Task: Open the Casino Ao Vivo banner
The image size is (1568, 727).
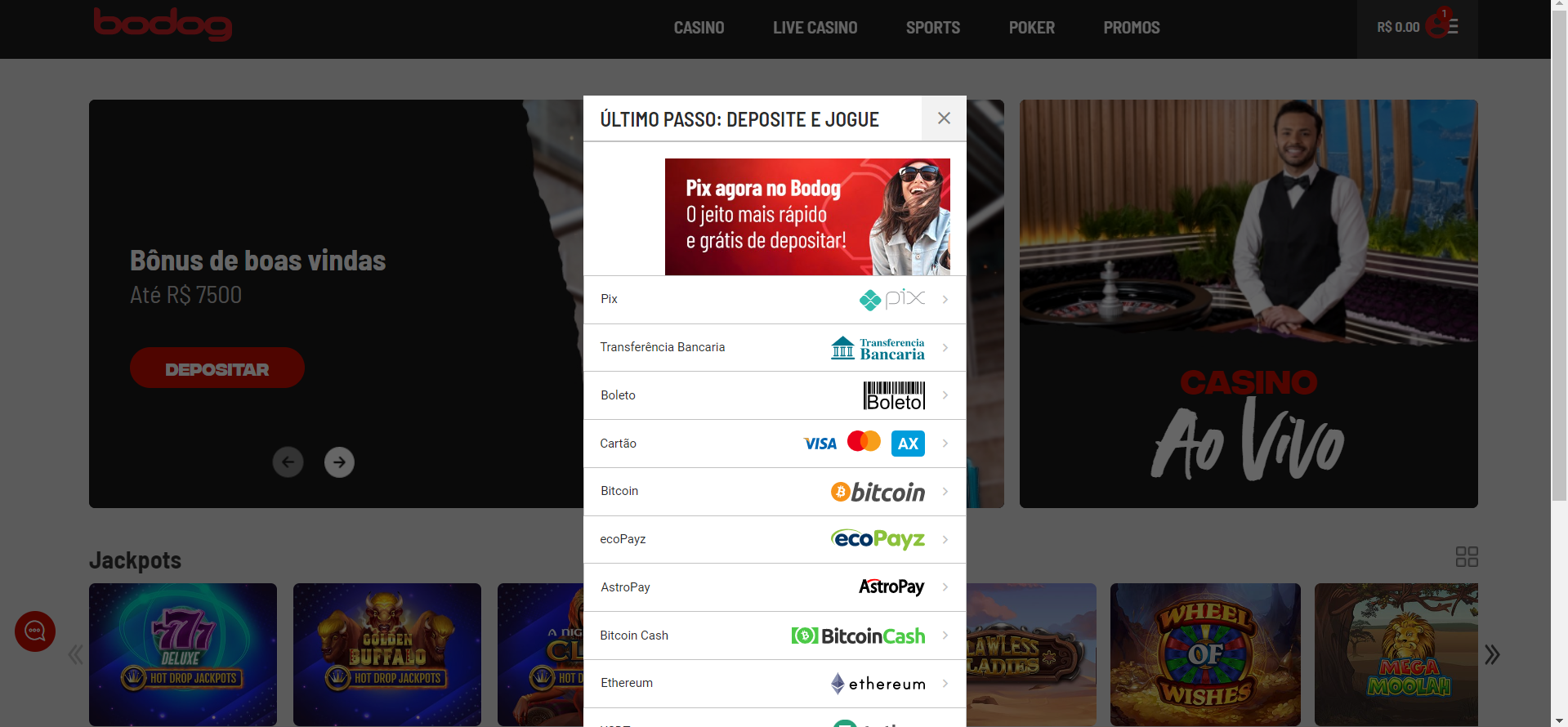Action: pos(1249,304)
